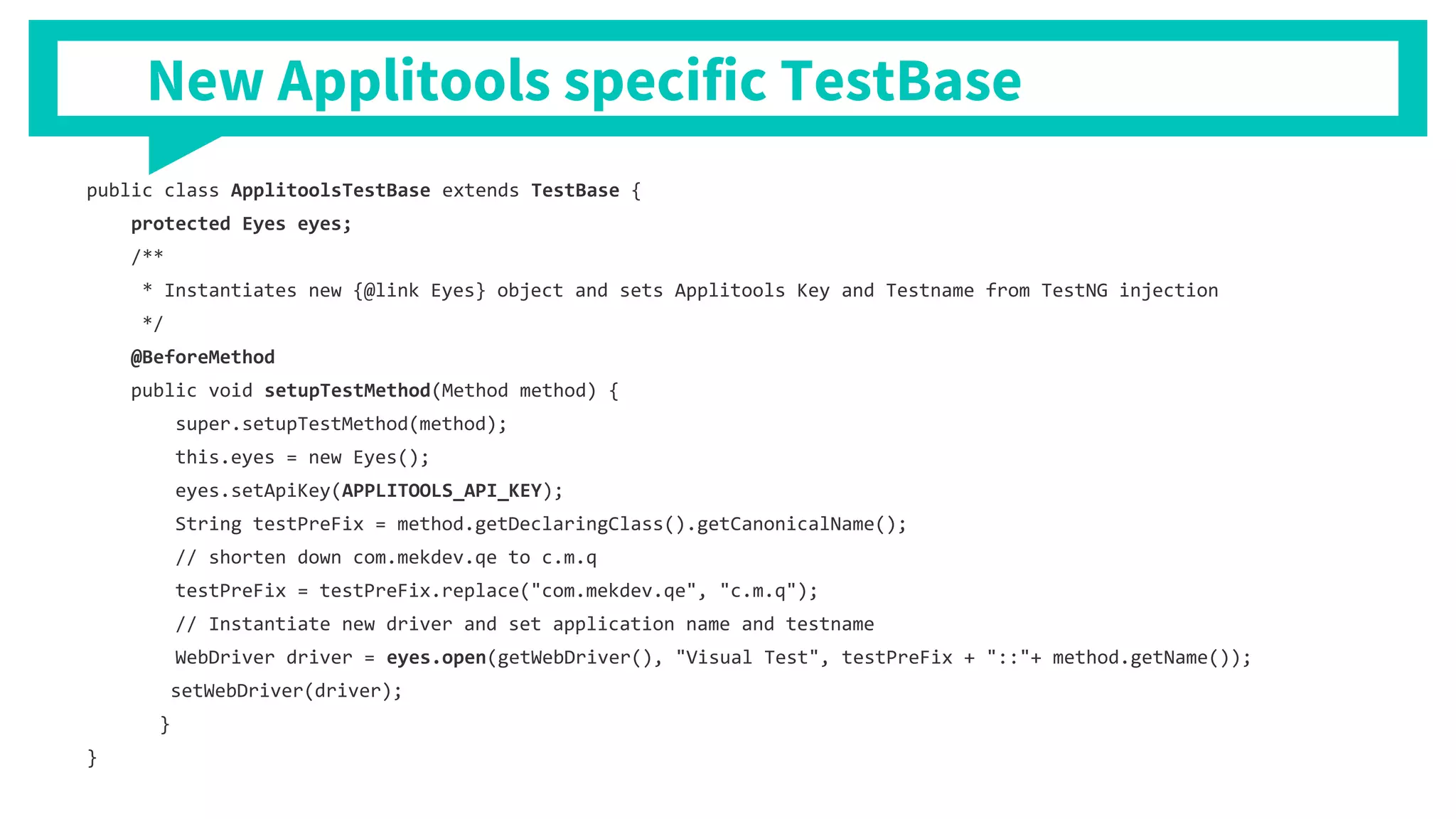Click the final closing brace of the class
Viewport: 1456px width, 819px height.
coord(92,758)
